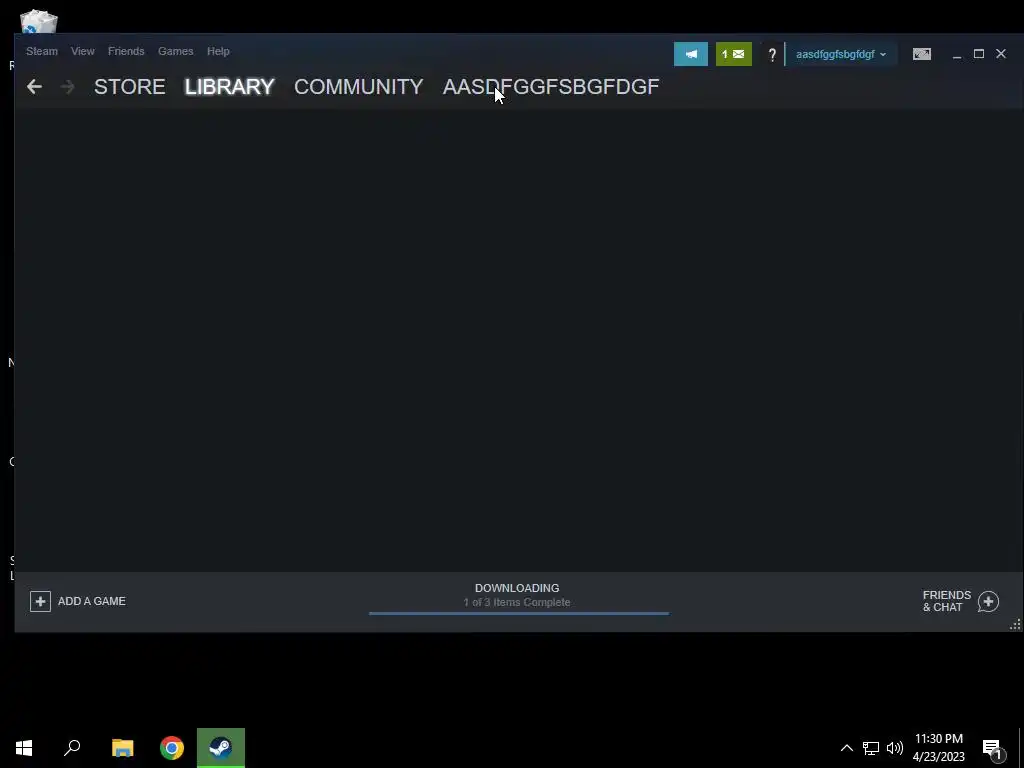The image size is (1024, 768).
Task: Click ADD A GAME text
Action: (91, 601)
